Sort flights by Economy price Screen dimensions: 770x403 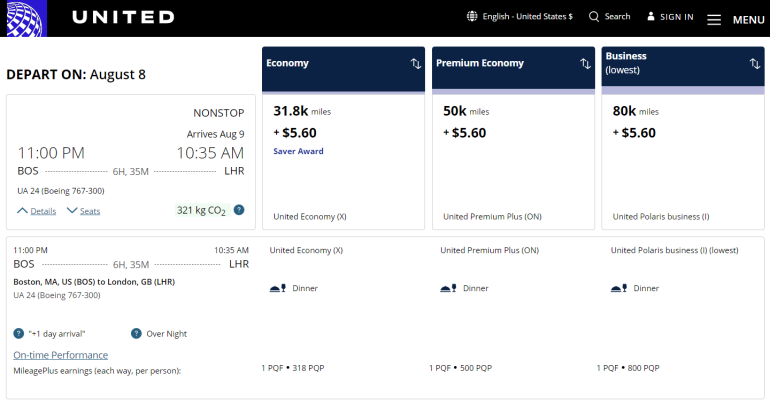pyautogui.click(x=415, y=64)
